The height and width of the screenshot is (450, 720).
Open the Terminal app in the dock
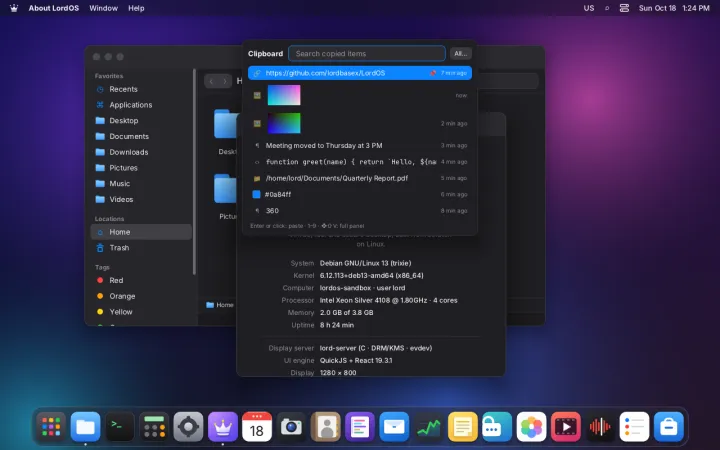(x=120, y=427)
